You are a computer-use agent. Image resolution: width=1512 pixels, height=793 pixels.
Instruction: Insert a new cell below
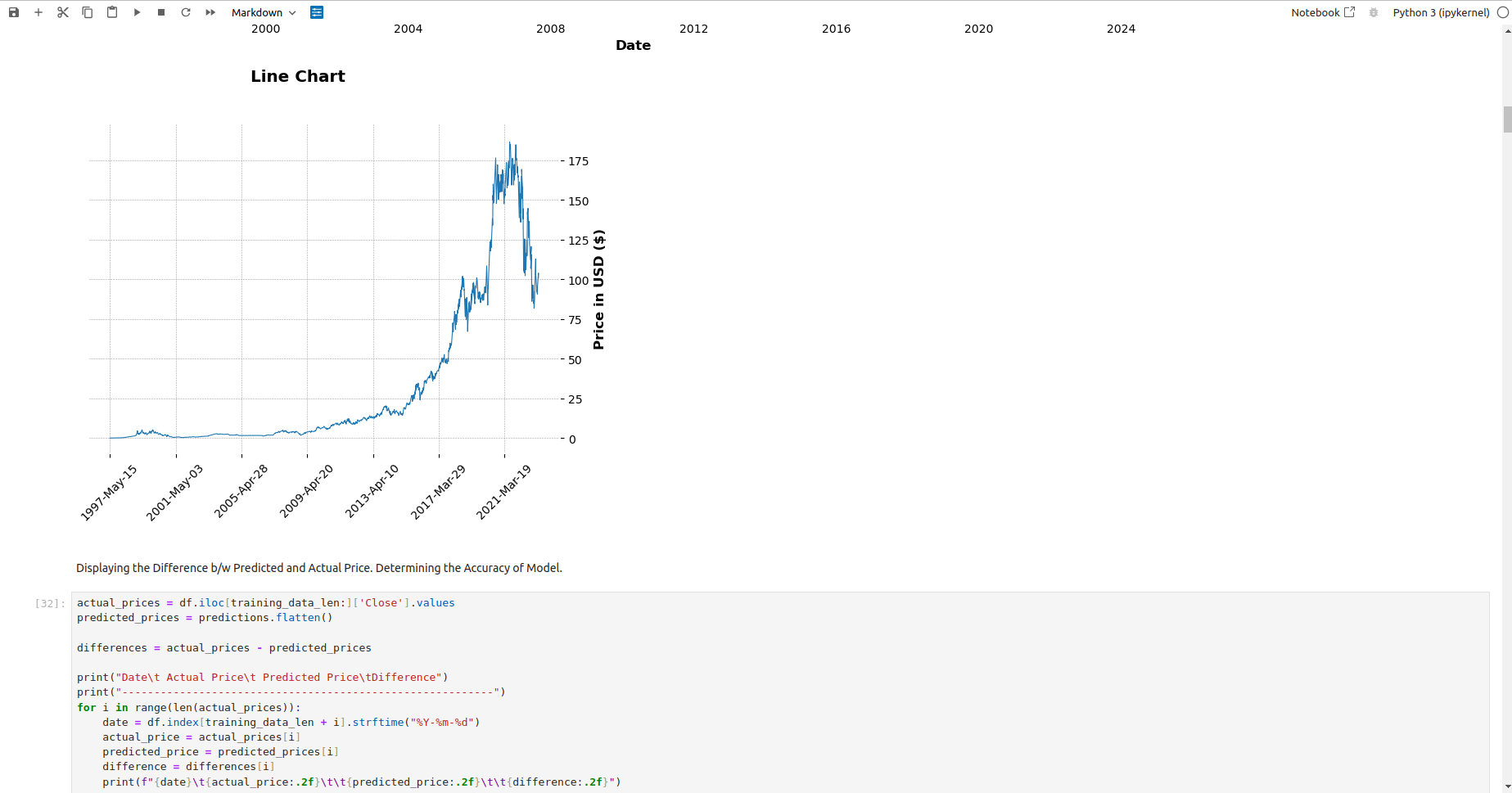pyautogui.click(x=38, y=12)
